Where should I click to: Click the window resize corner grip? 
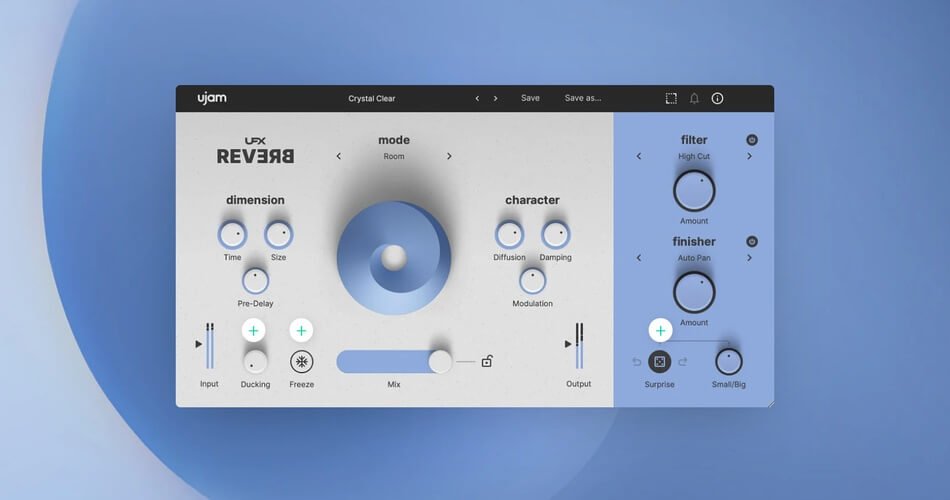pyautogui.click(x=770, y=404)
